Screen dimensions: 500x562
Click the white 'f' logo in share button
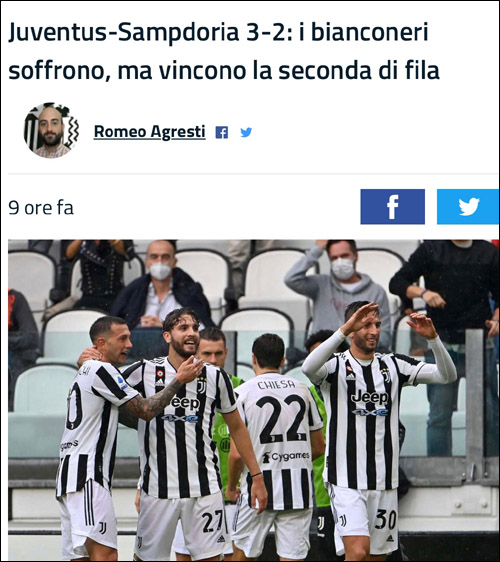[x=393, y=207]
